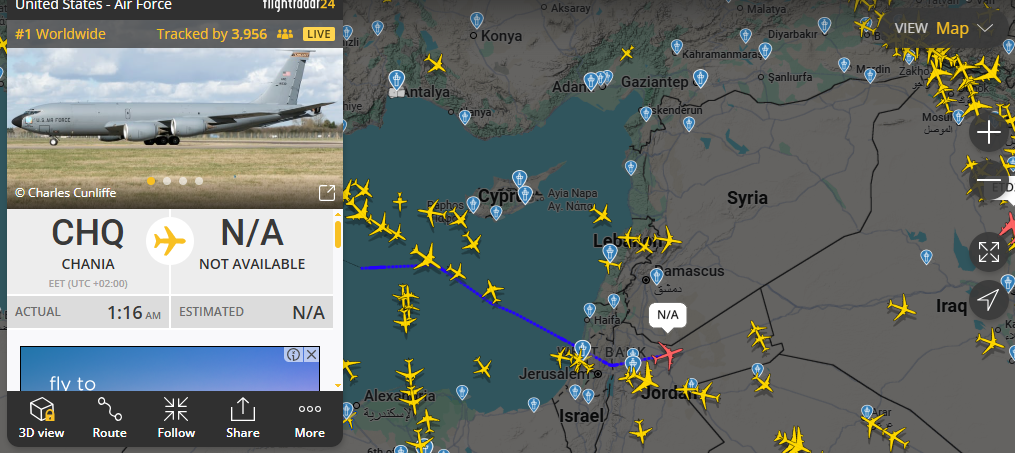Open the 3D view of the aircraft
Screen dimensions: 1015x453
click(x=40, y=418)
